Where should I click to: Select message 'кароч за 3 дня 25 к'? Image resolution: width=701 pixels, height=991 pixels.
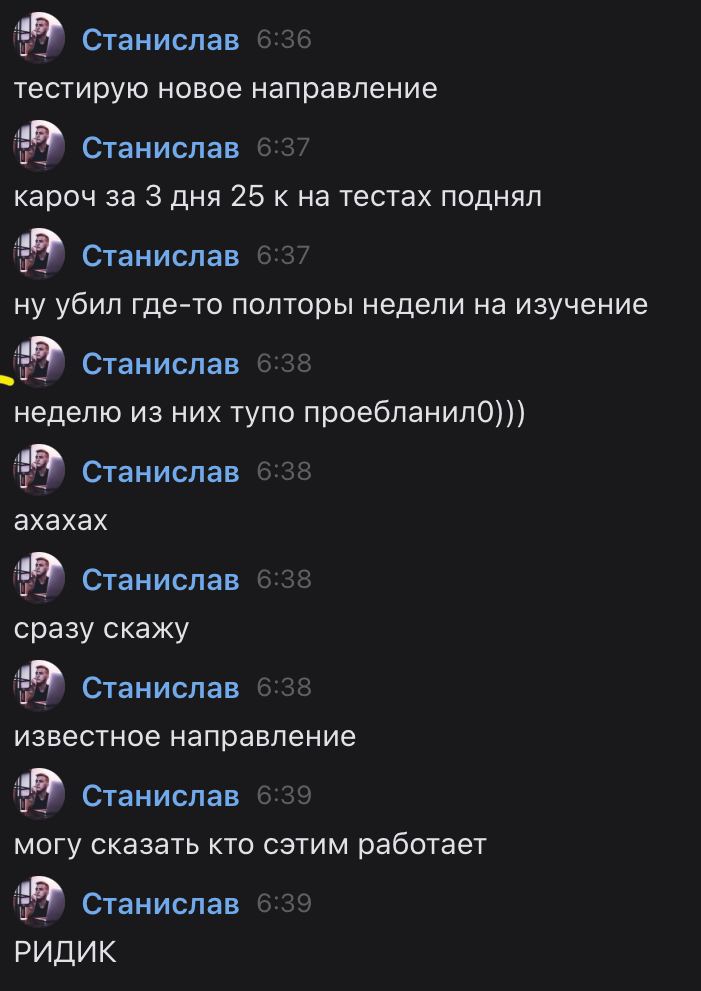[x=277, y=197]
